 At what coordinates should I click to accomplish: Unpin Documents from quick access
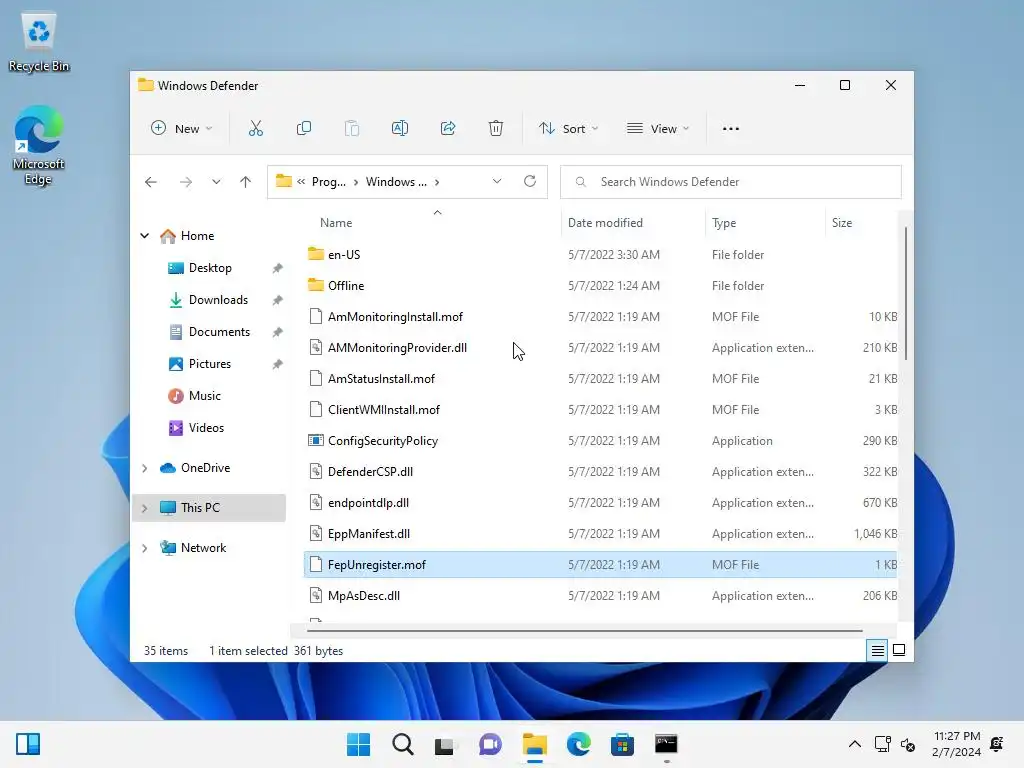click(278, 332)
